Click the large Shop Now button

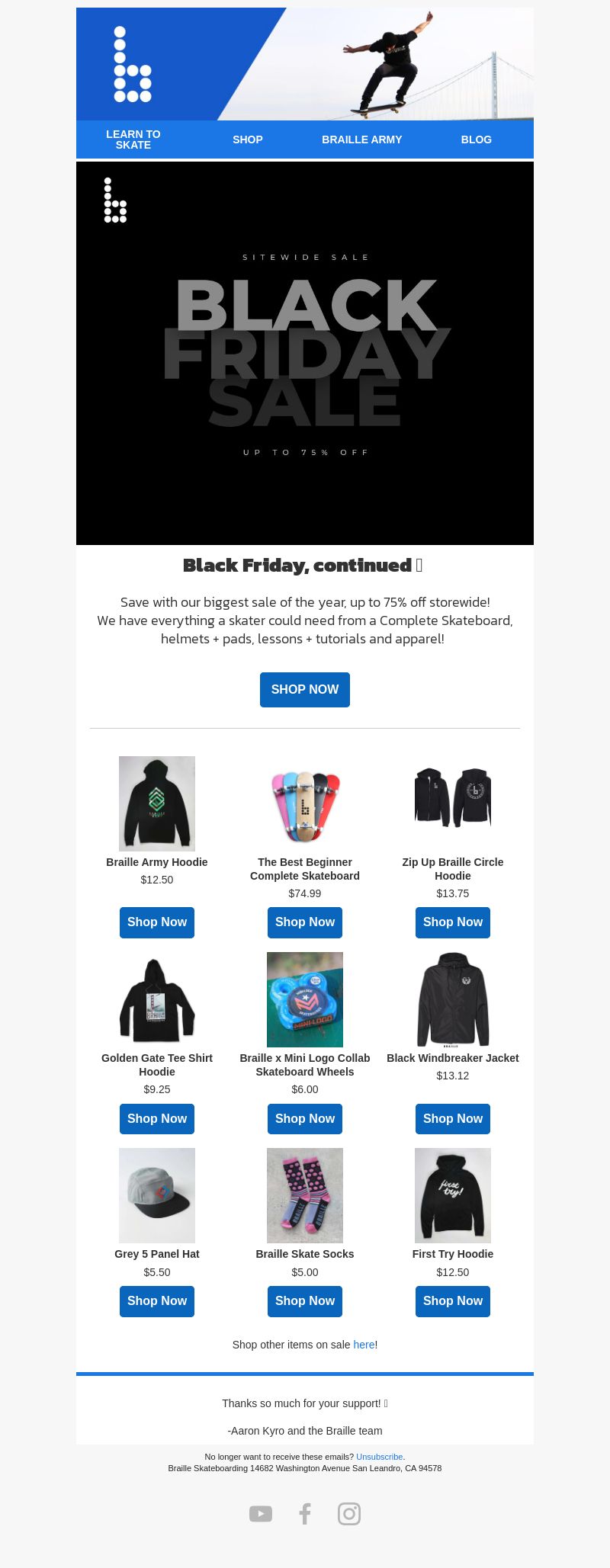pos(305,690)
